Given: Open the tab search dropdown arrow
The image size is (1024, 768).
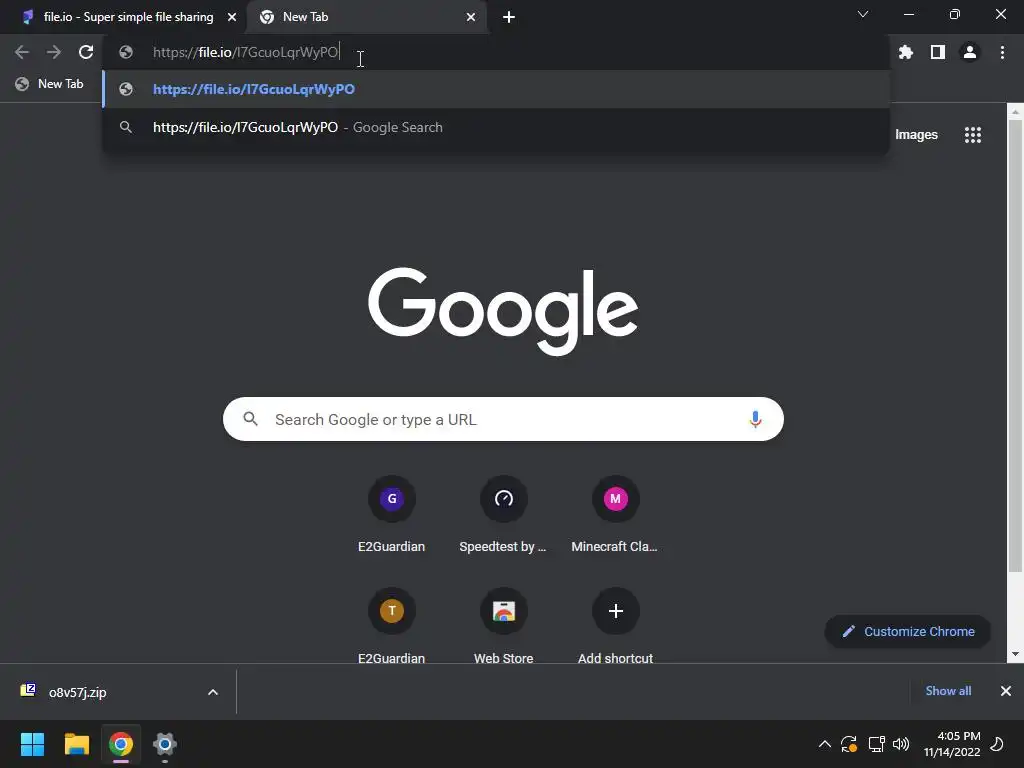Looking at the screenshot, I should [863, 14].
